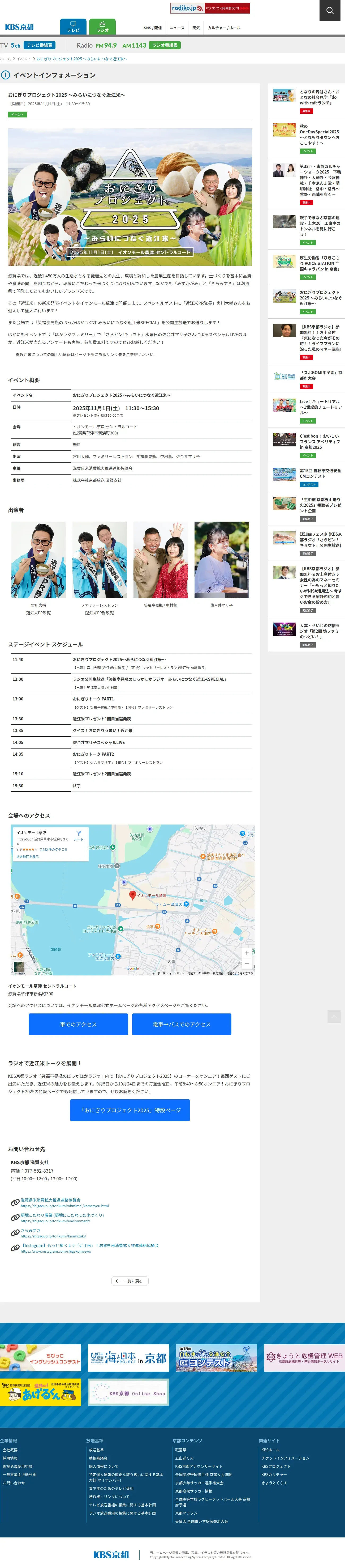This screenshot has height=1568, width=345.
Task: Open link 滋賀県米消費拡大推進連絡協議会
Action: [50, 1200]
